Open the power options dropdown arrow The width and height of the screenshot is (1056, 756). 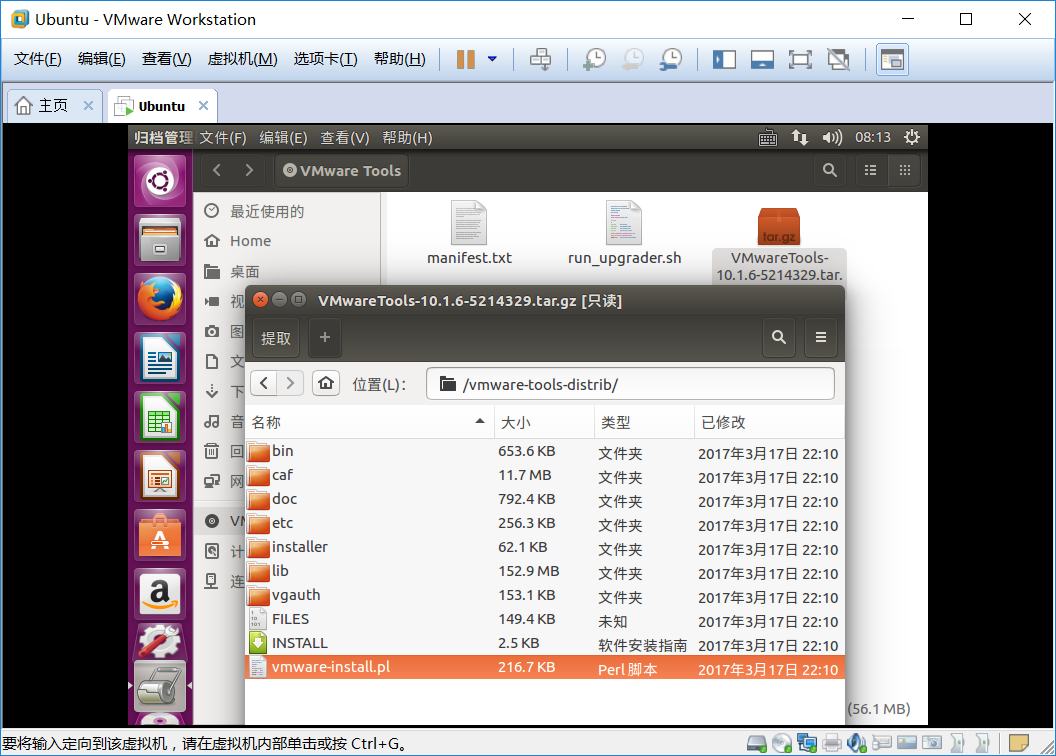pos(492,59)
